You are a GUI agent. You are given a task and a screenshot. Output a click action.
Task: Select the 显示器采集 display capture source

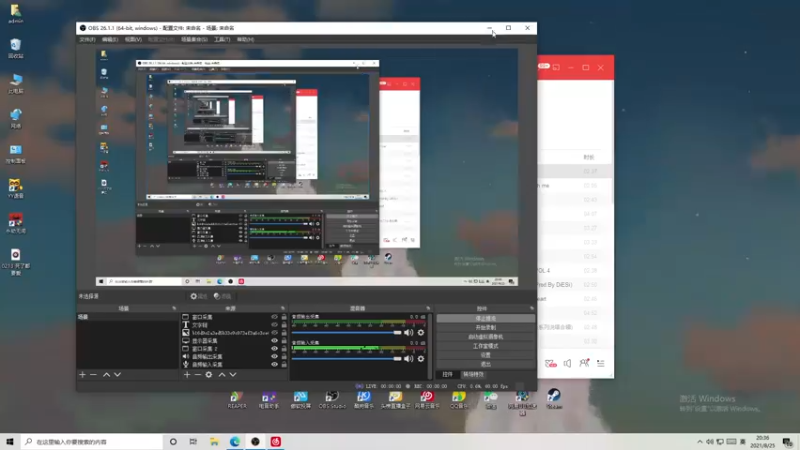tap(205, 341)
